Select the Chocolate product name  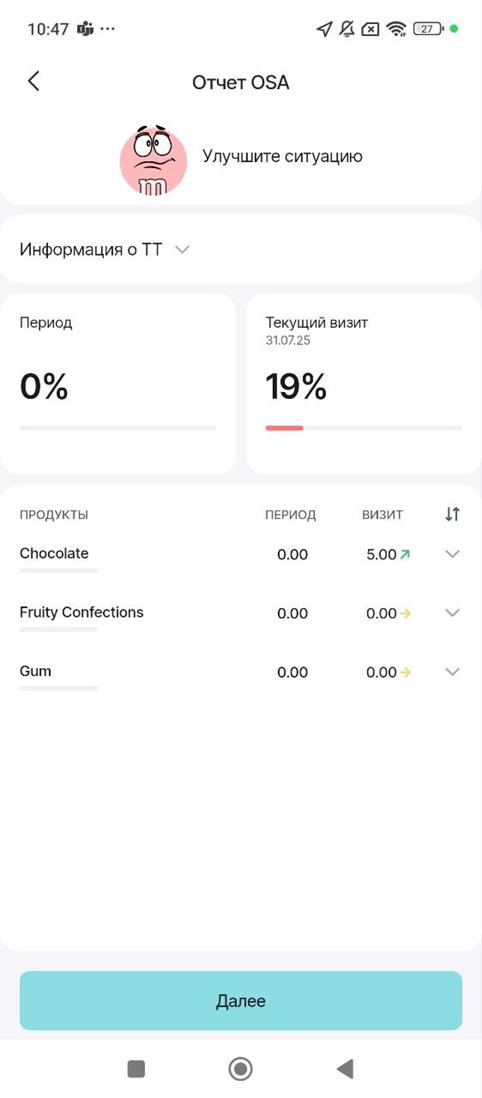pos(54,553)
